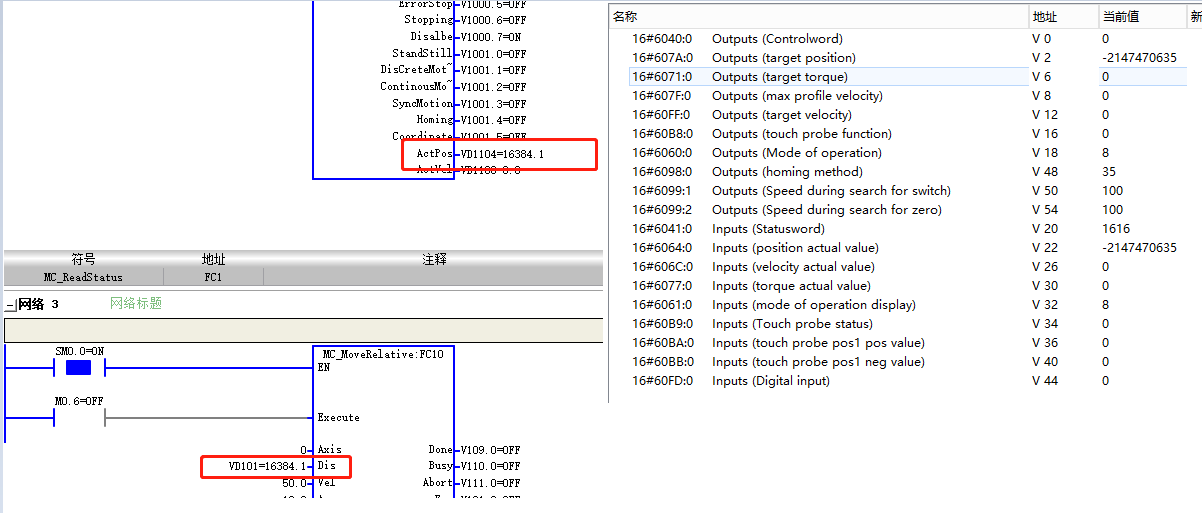This screenshot has height=513, width=1202.
Task: Select the Abort output V111.0=OFF
Action: (490, 482)
